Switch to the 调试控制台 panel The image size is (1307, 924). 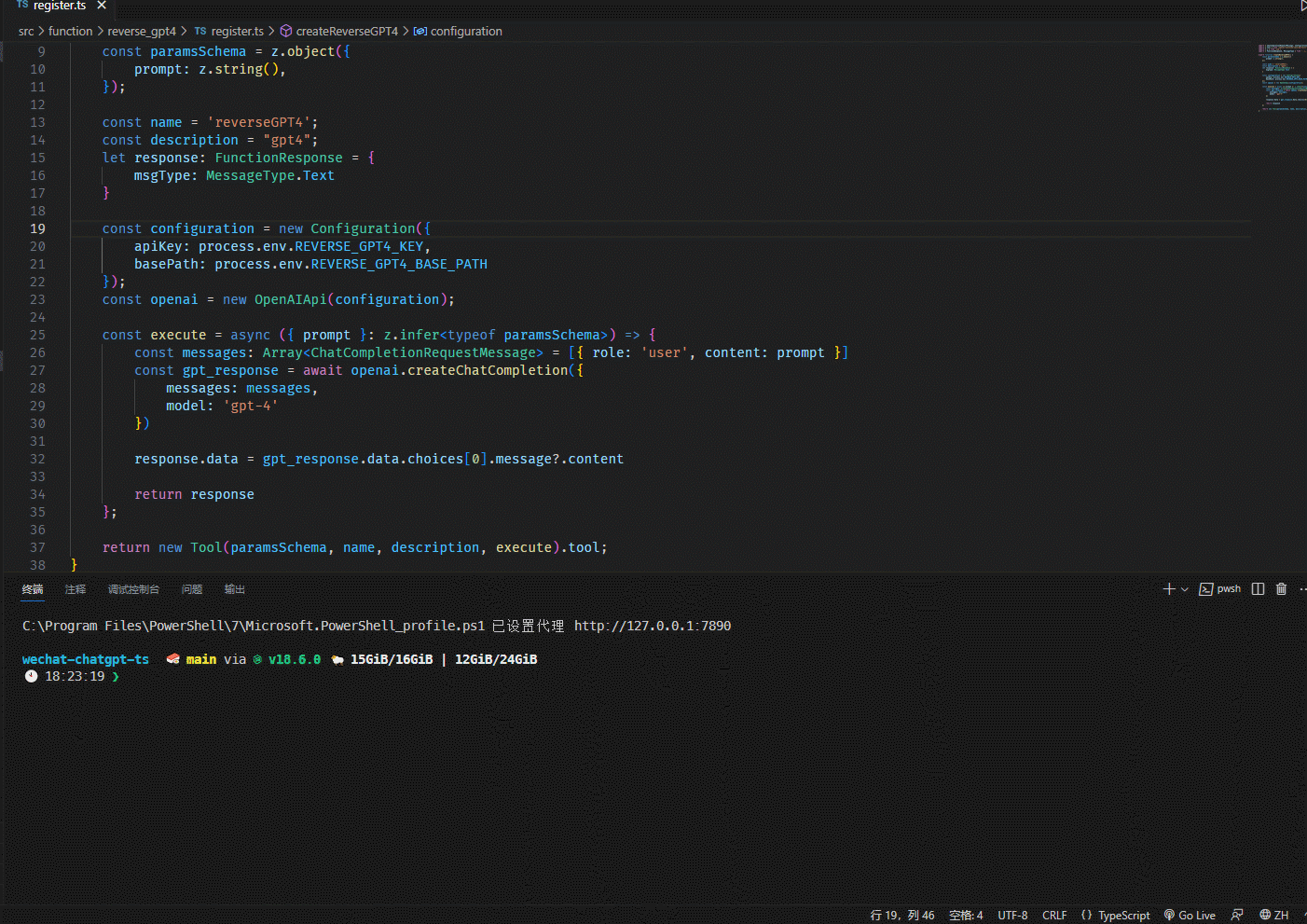click(x=133, y=588)
